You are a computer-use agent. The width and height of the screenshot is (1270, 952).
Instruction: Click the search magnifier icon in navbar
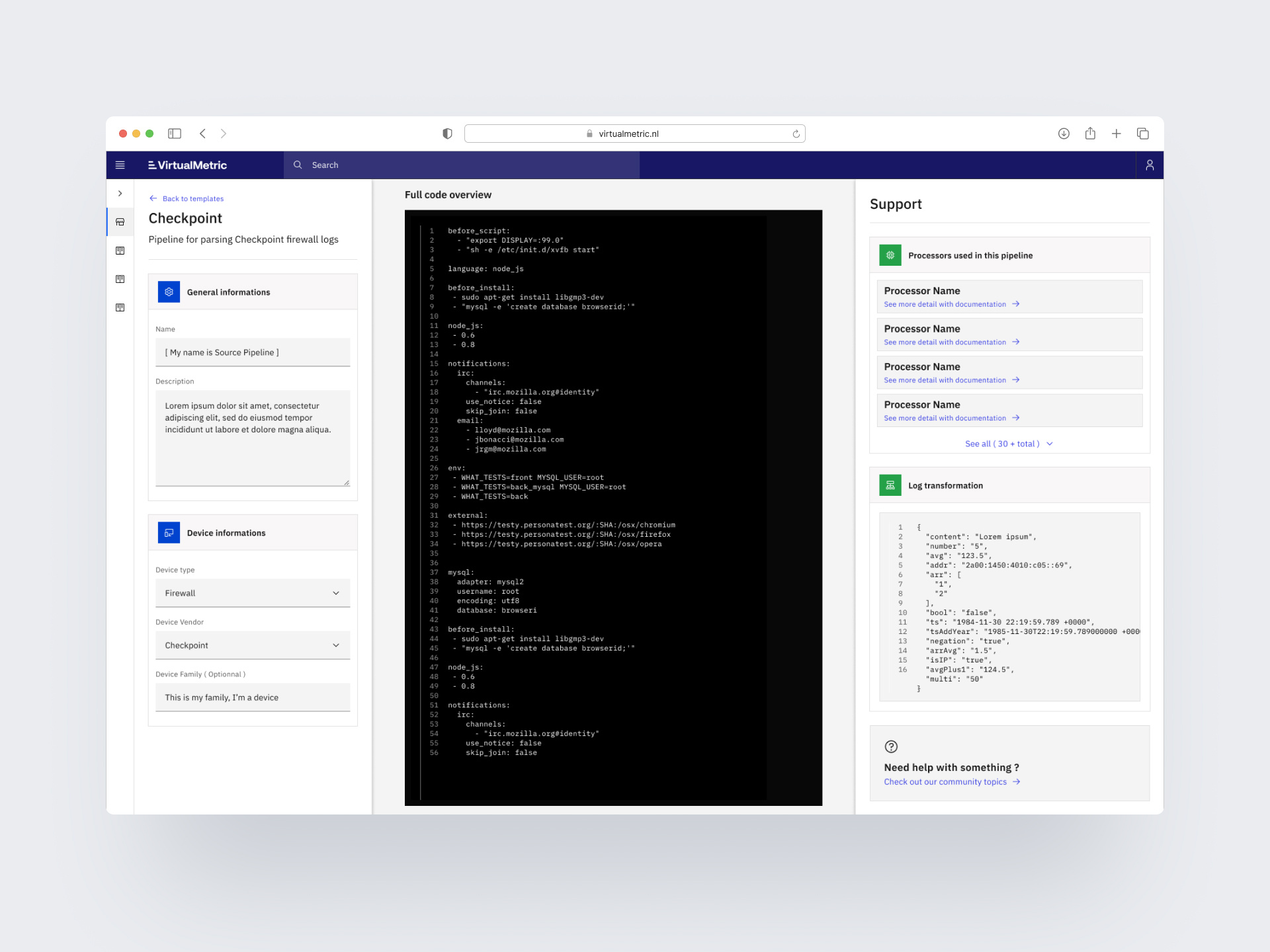click(298, 165)
